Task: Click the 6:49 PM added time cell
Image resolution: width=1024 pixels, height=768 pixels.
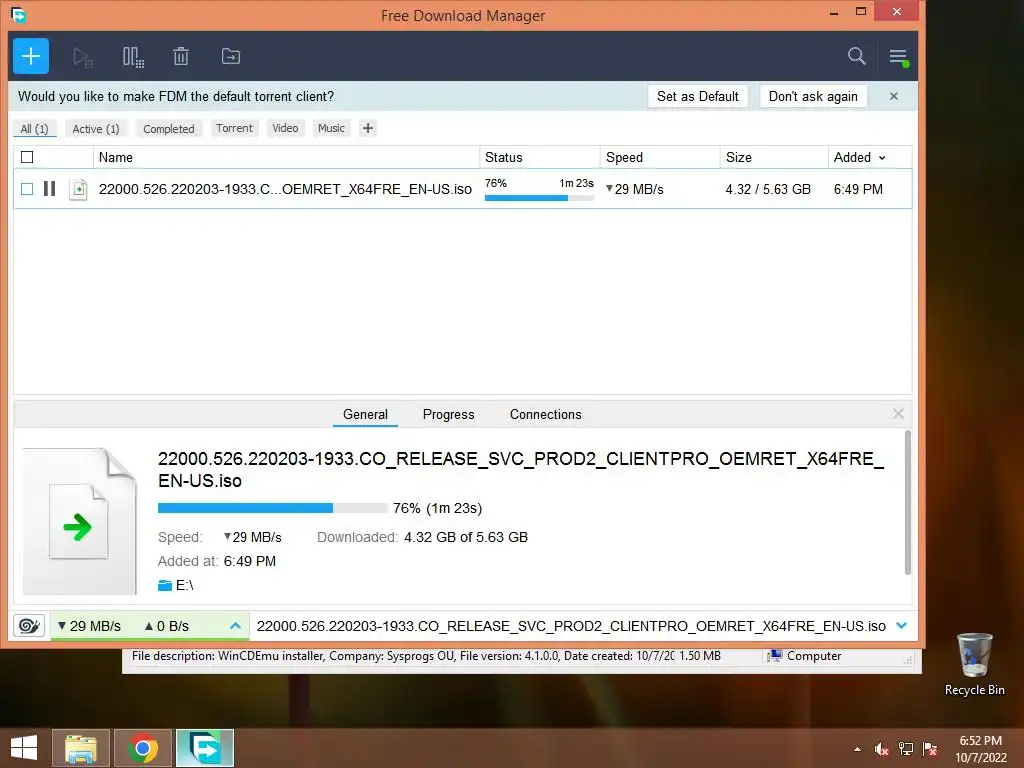Action: [858, 189]
